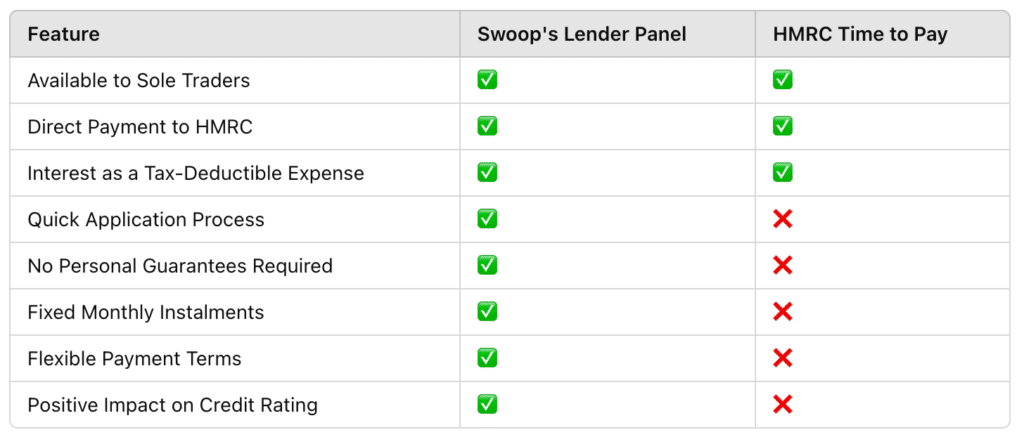Select the Swoop's Lender Panel column header
1024x444 pixels.
(582, 34)
